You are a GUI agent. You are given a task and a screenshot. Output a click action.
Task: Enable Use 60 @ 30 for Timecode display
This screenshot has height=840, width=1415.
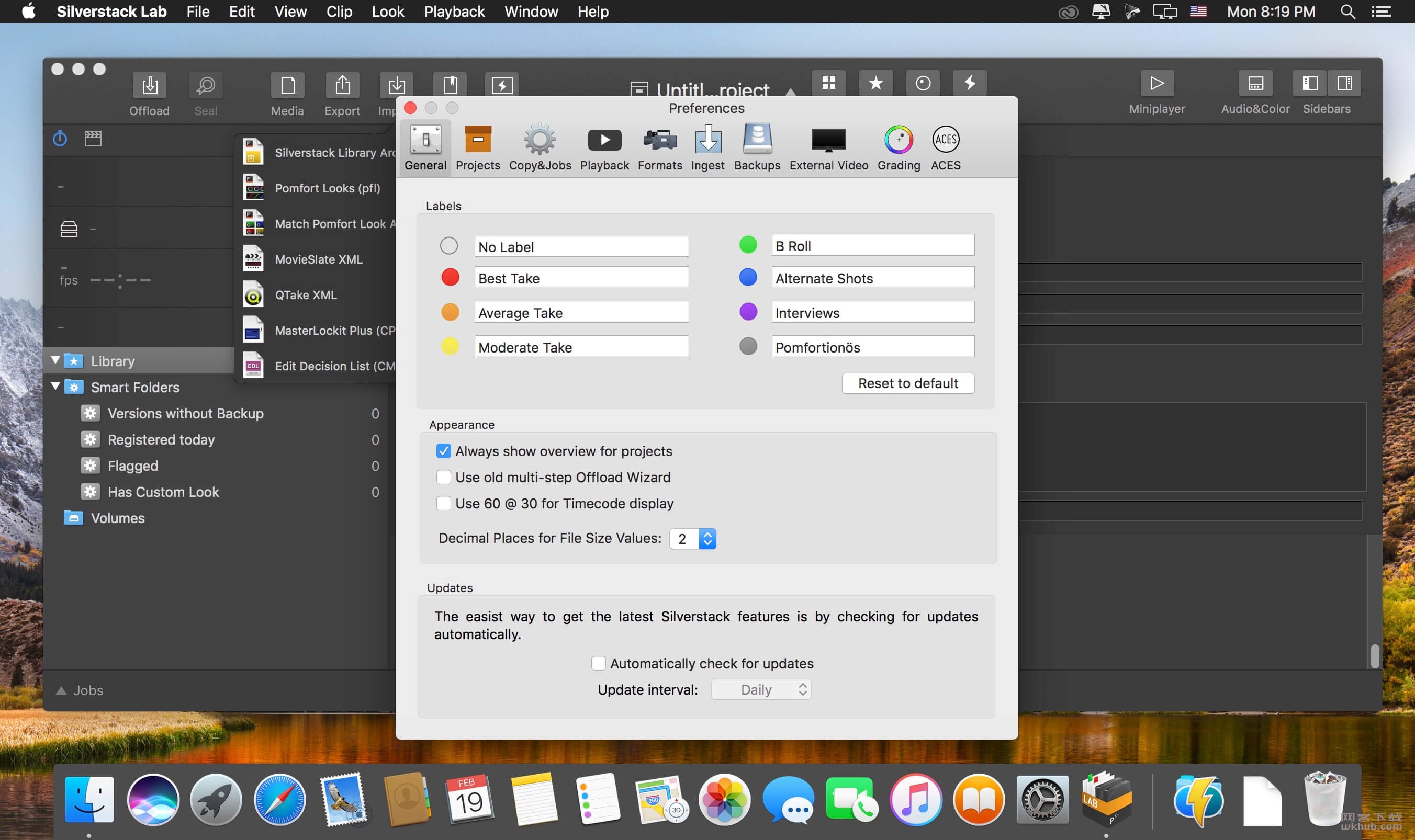point(443,503)
